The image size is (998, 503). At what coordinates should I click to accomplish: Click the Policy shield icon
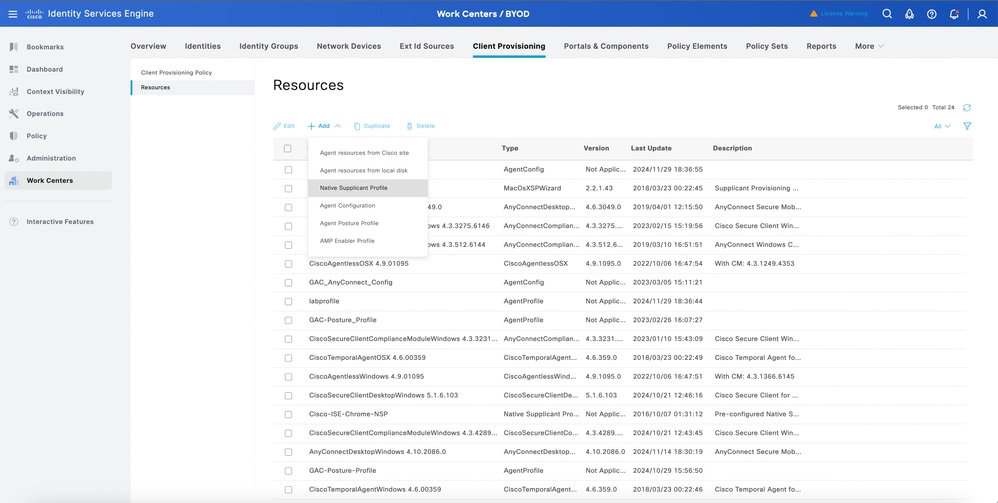coord(13,136)
